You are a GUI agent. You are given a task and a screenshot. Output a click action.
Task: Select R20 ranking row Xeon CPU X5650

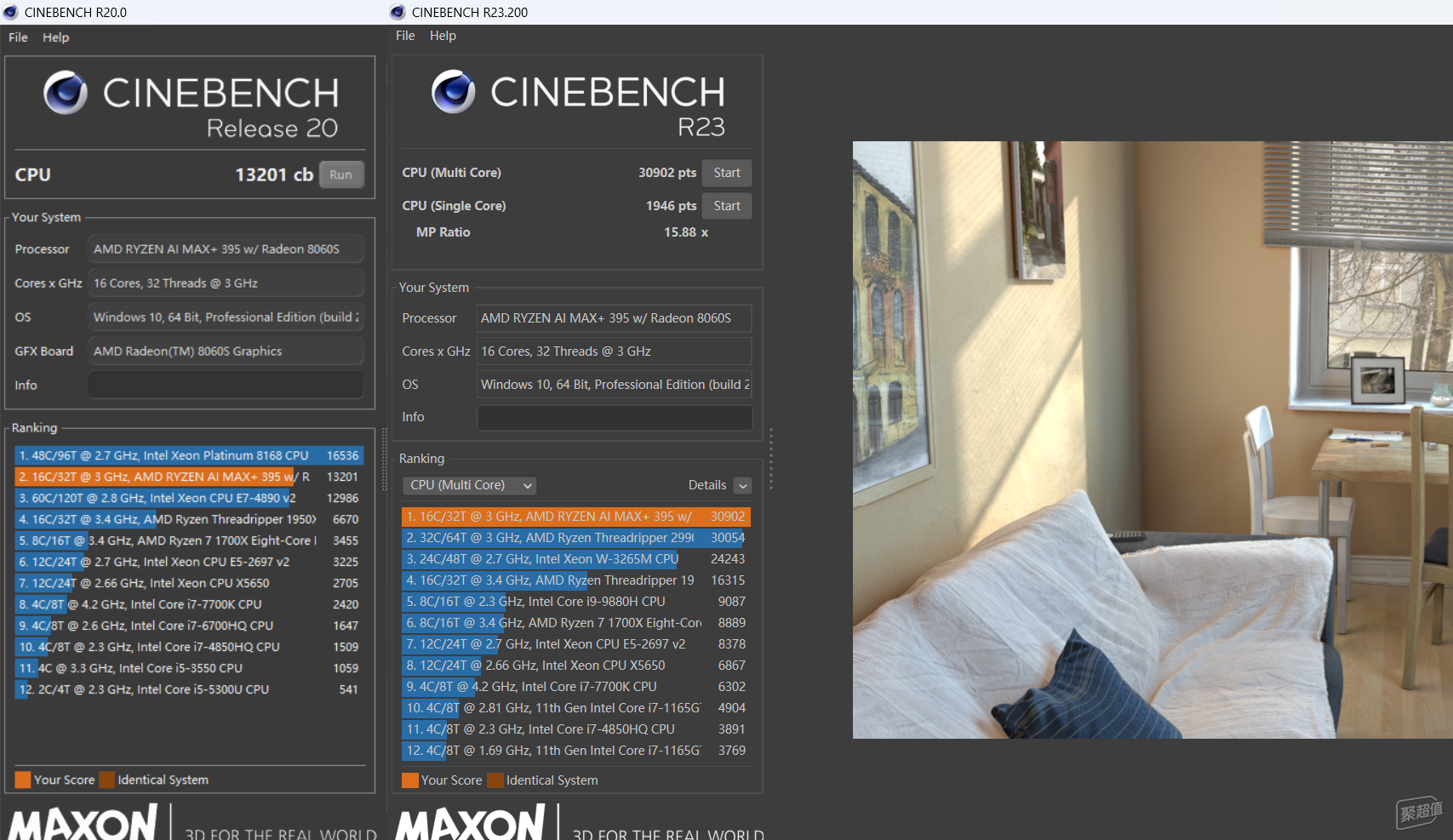[189, 583]
